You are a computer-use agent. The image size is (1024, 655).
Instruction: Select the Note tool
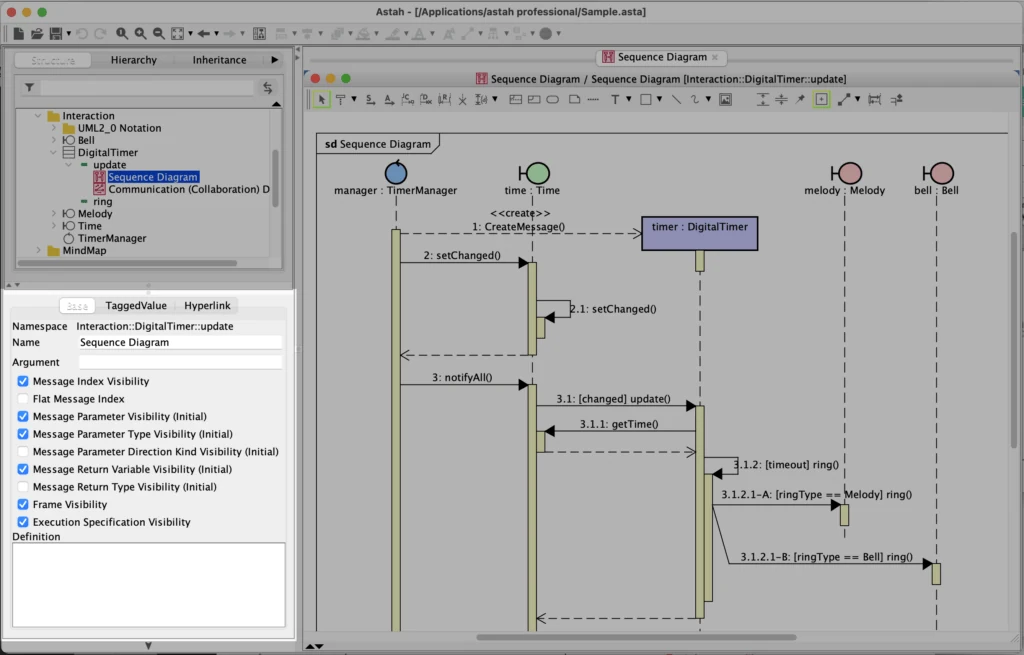pyautogui.click(x=574, y=99)
